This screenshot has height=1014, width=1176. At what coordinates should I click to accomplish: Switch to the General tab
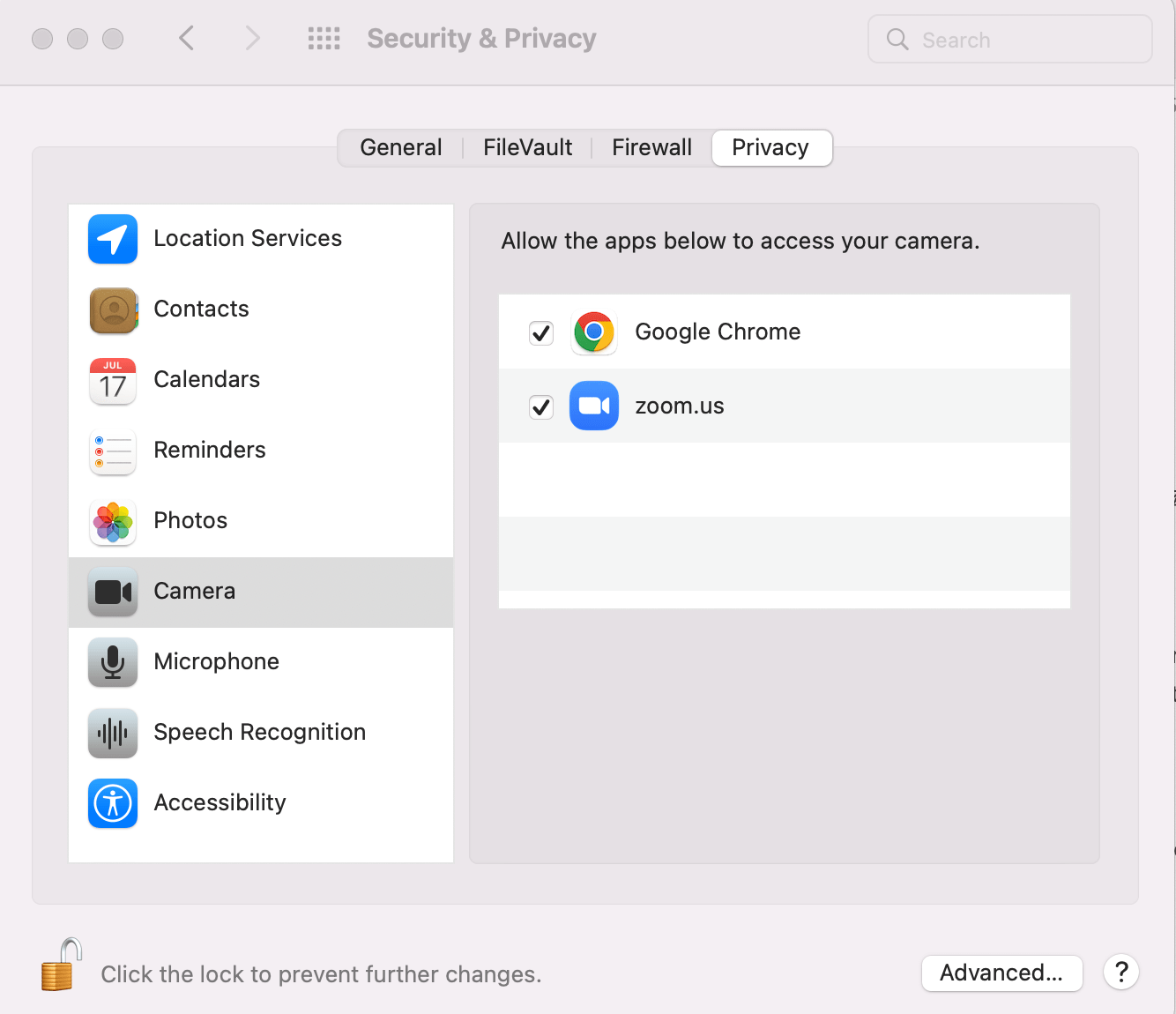pos(401,147)
